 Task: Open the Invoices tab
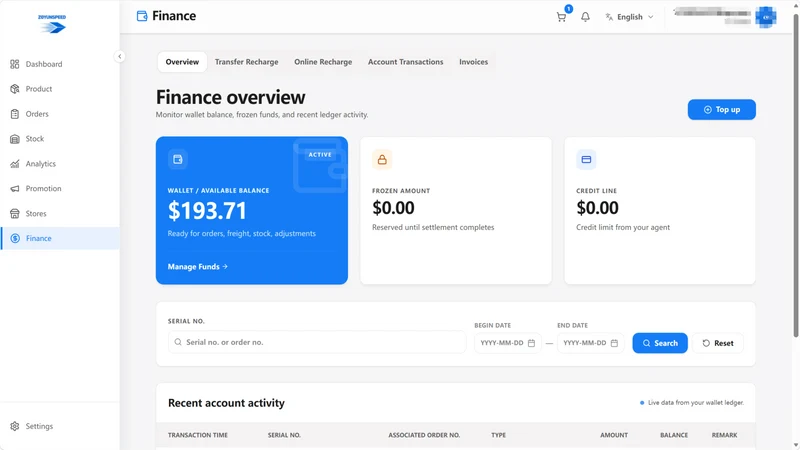473,62
